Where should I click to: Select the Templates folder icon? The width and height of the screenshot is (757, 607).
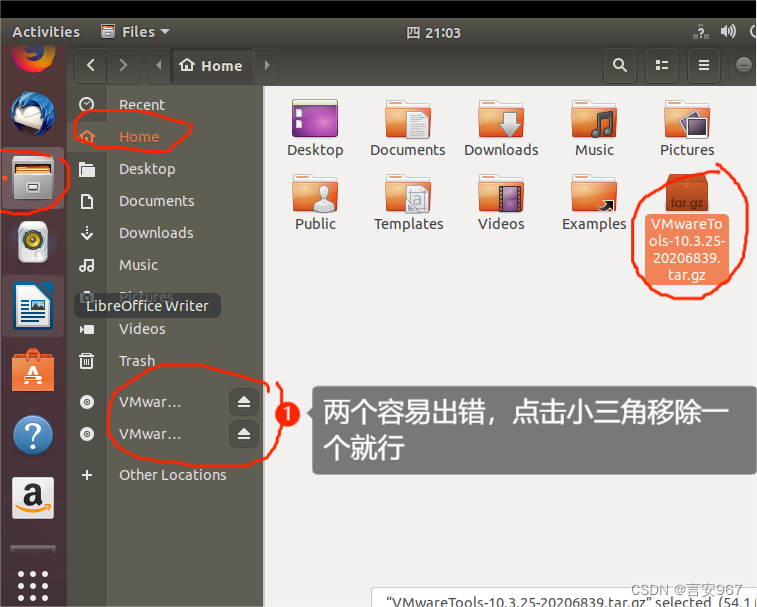[408, 202]
